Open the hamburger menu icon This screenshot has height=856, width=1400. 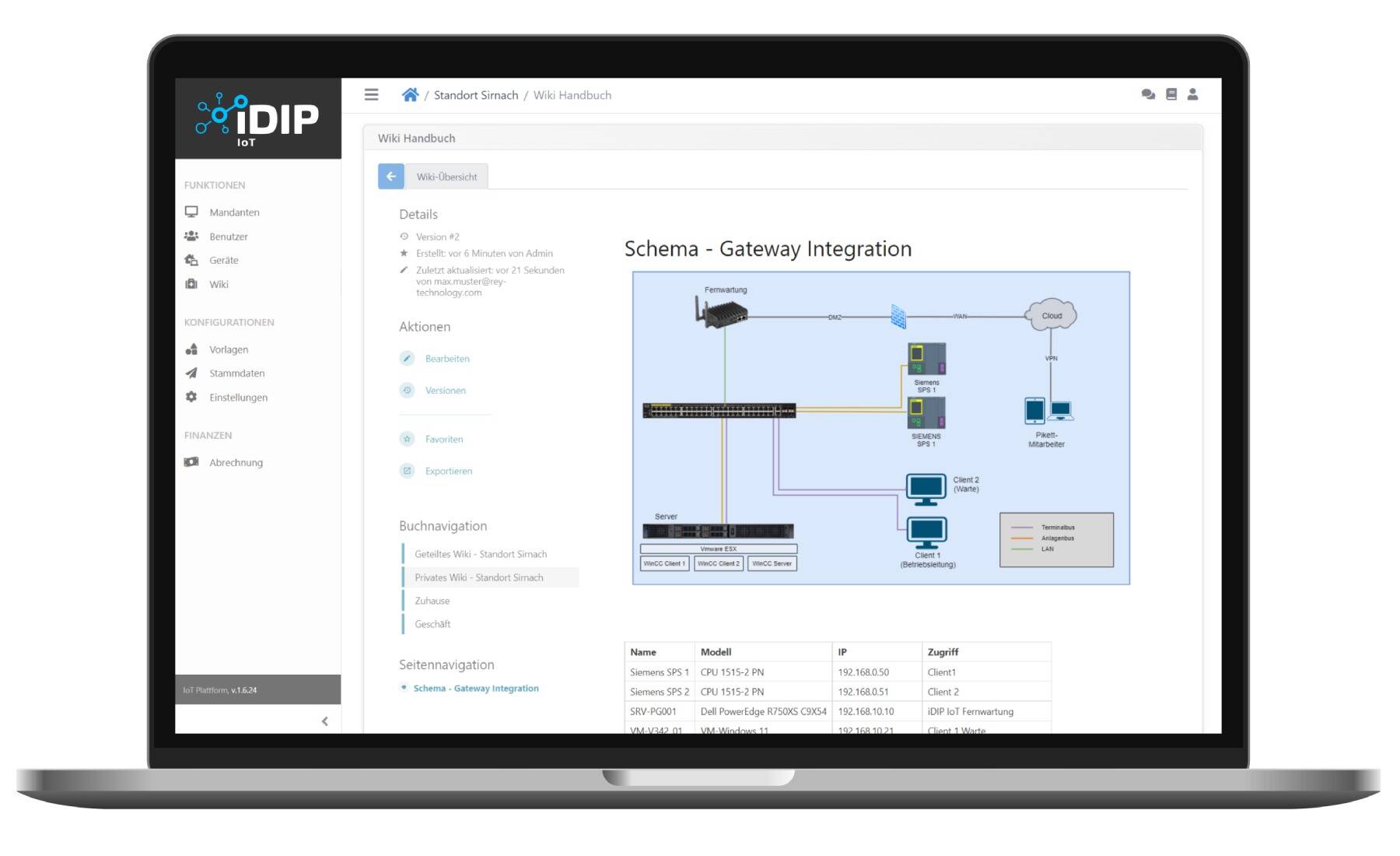[x=371, y=95]
